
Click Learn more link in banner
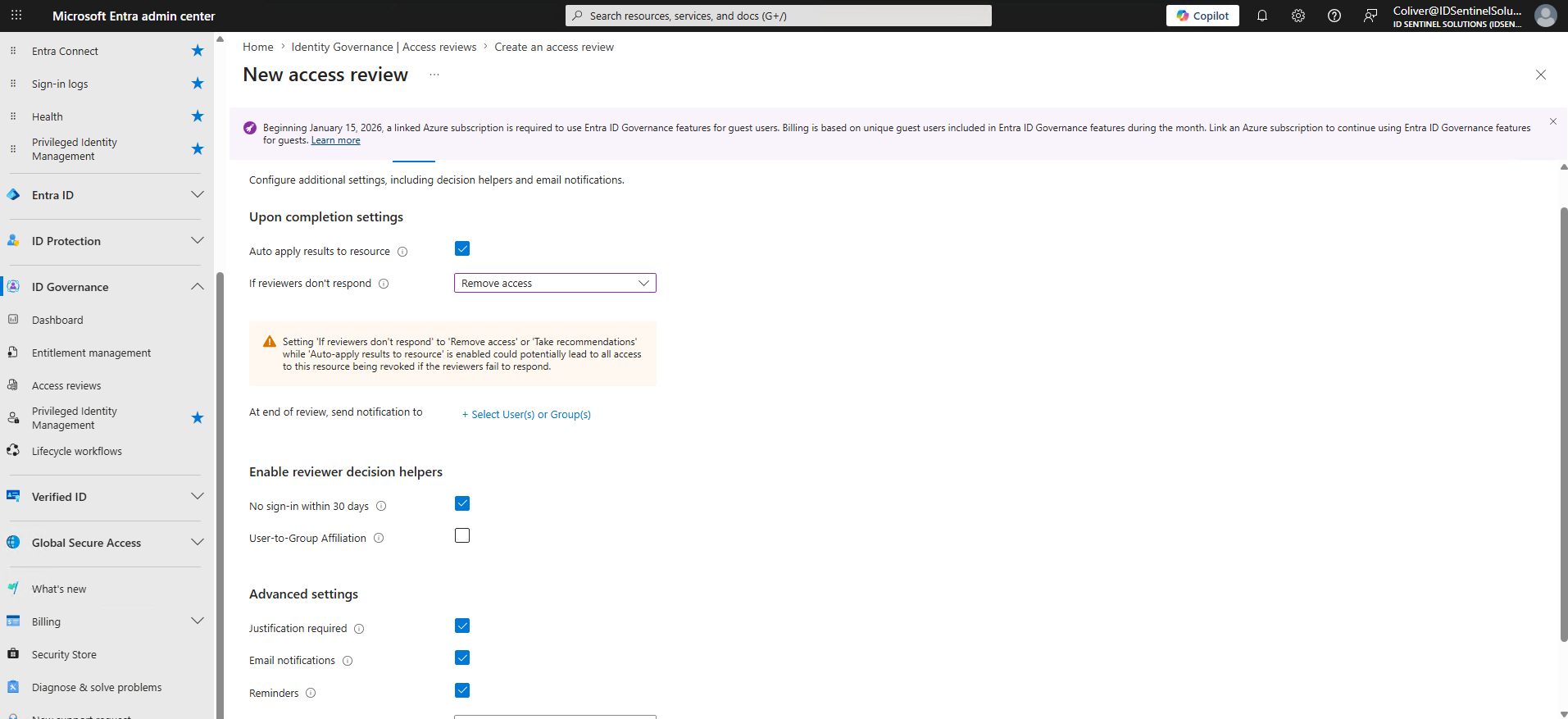[335, 140]
